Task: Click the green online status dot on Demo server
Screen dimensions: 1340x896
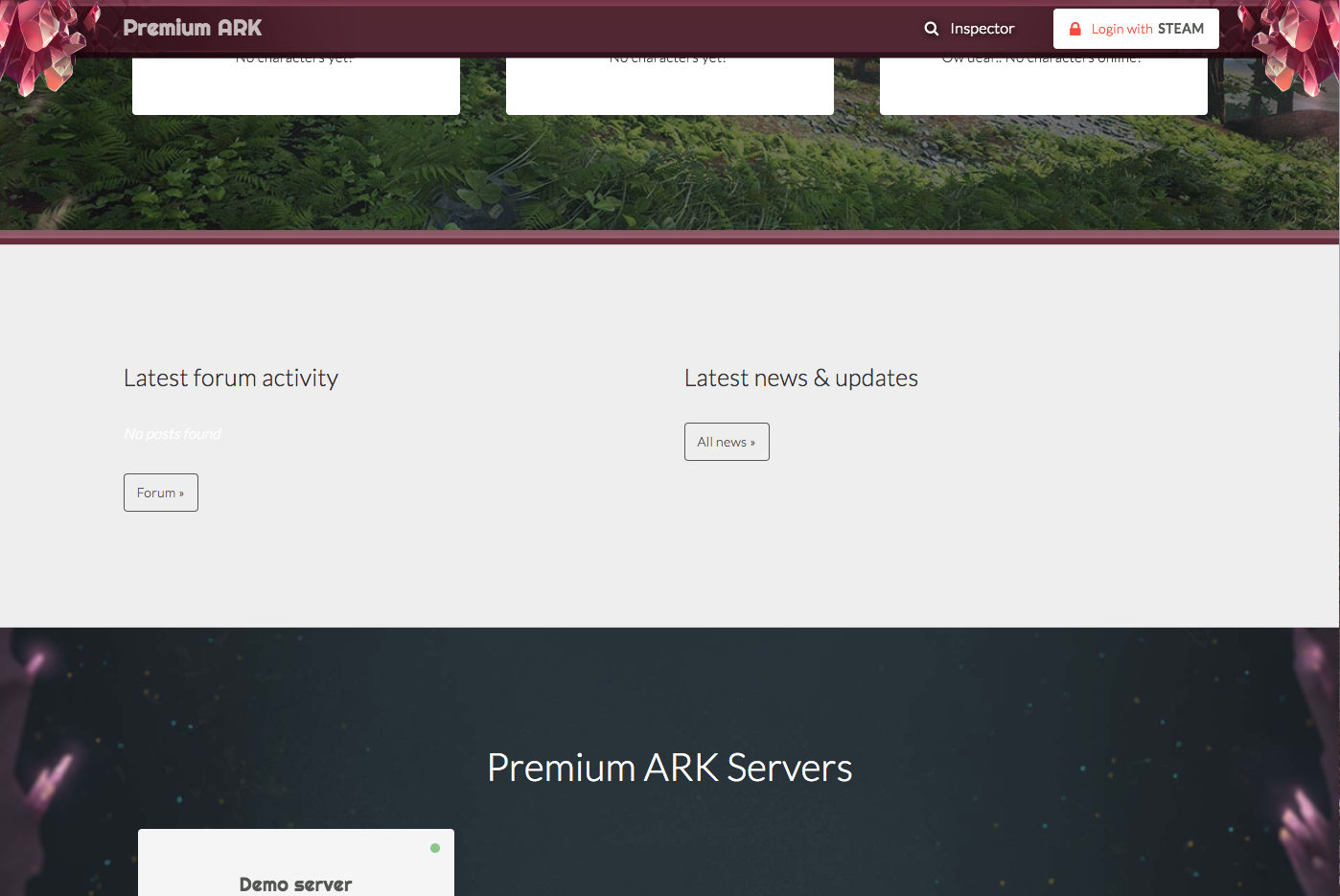Action: pyautogui.click(x=435, y=848)
